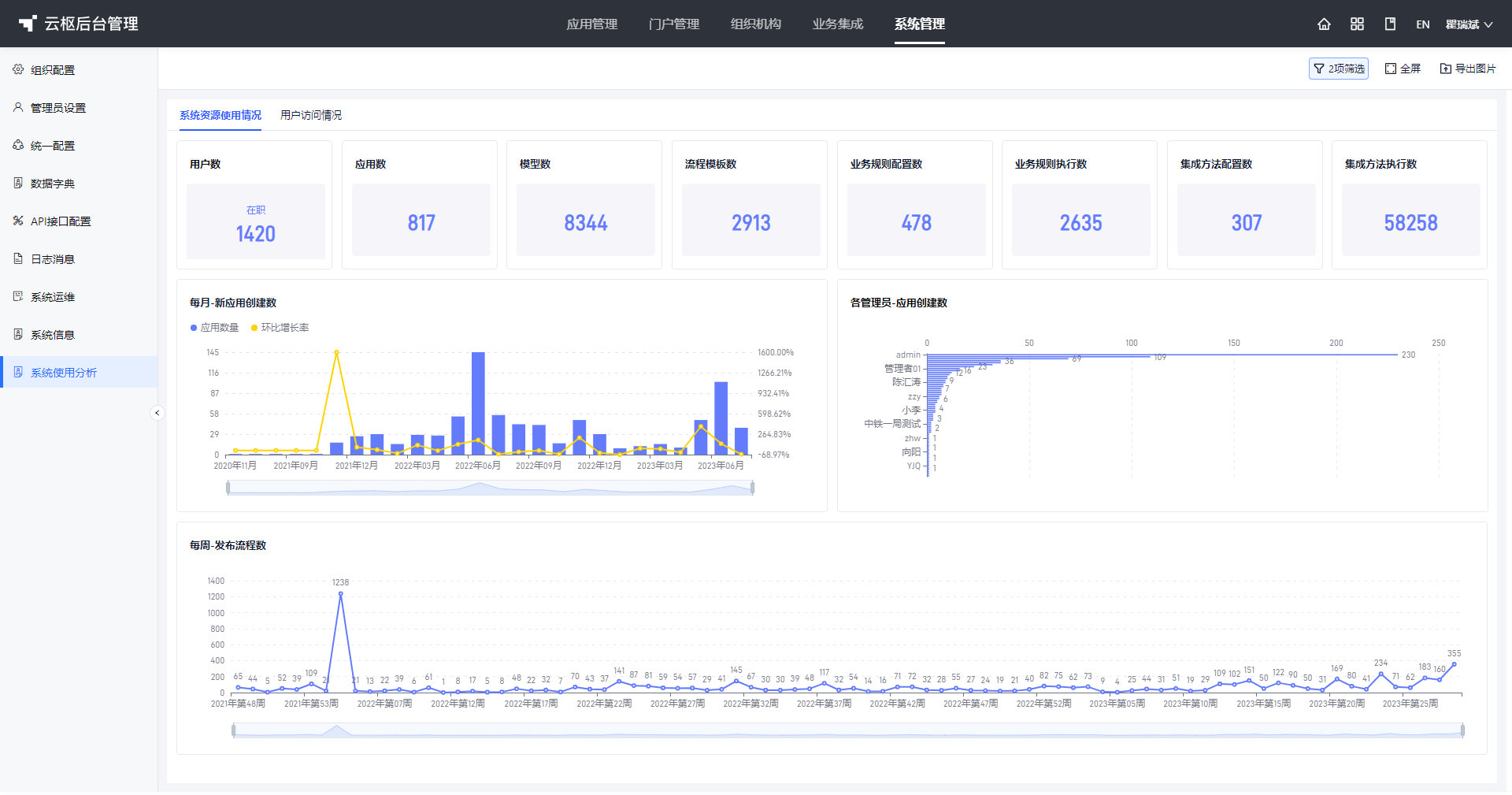Click the 每月-新应用创建数 chart title
The height and width of the screenshot is (795, 1512).
click(233, 303)
